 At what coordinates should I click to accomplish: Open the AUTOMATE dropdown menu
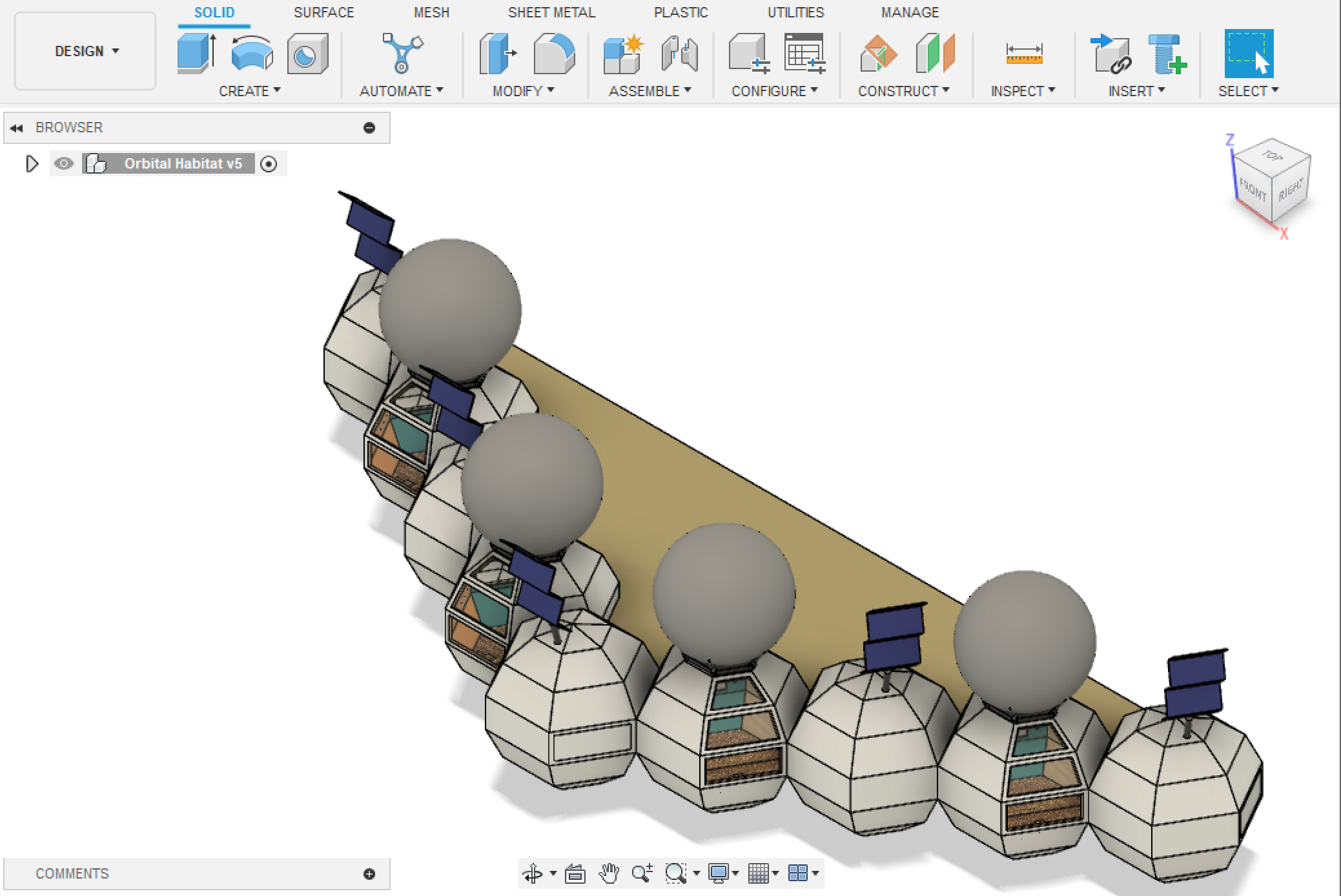click(402, 91)
